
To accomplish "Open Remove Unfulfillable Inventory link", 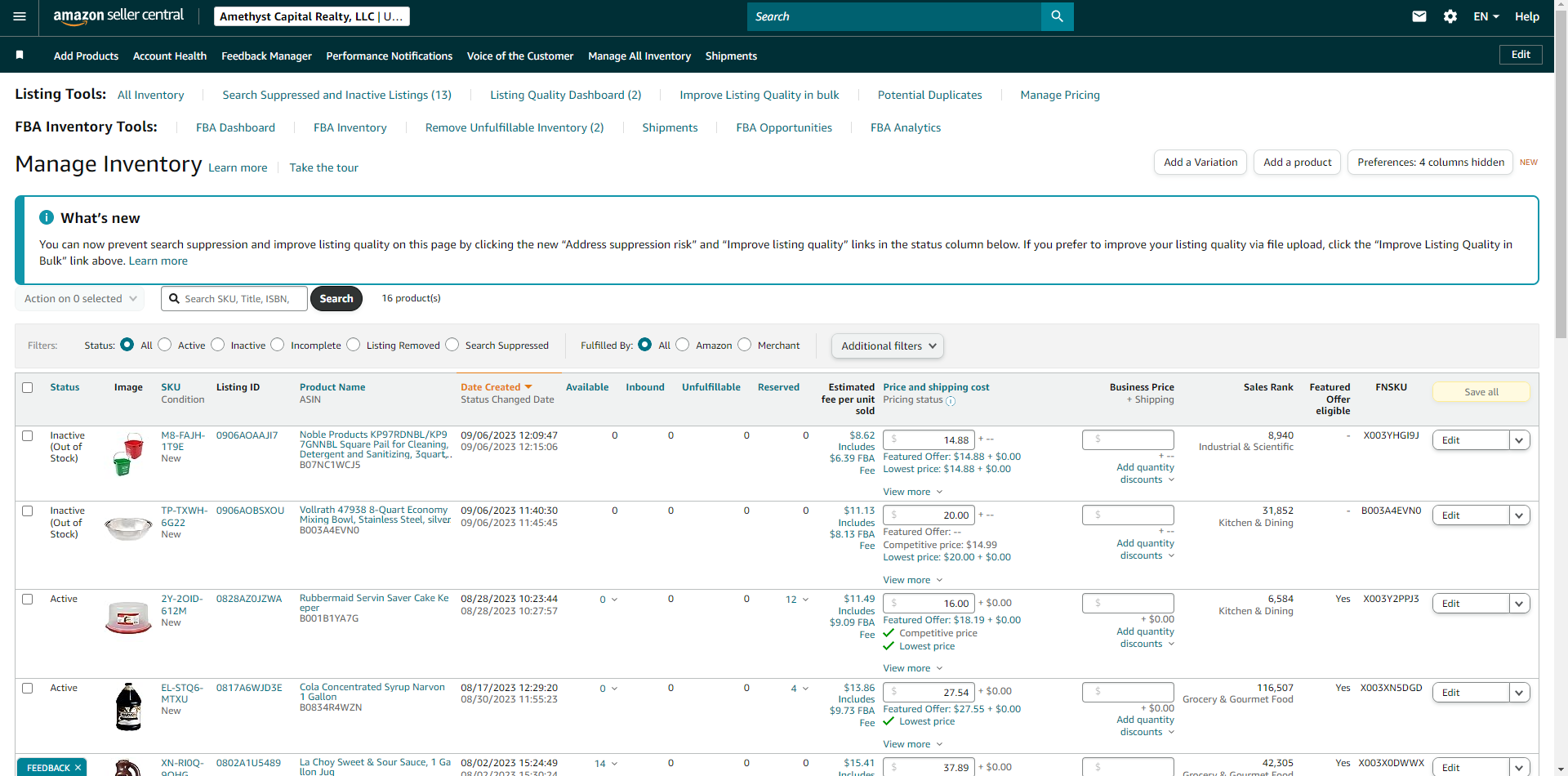I will coord(514,127).
